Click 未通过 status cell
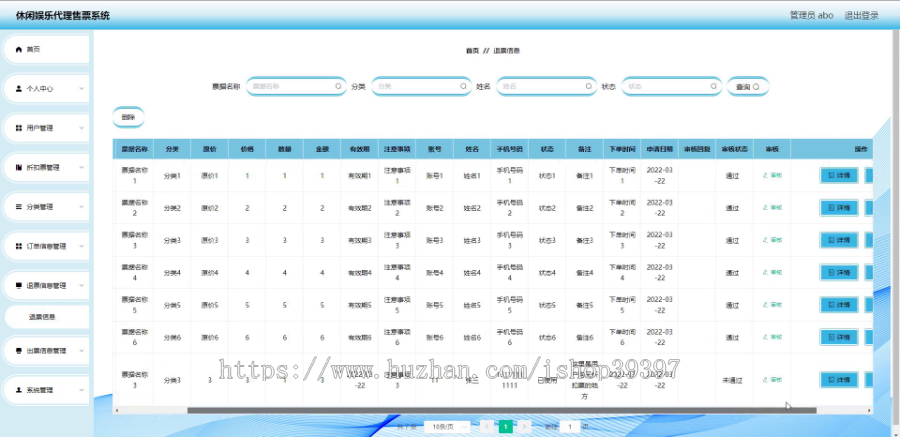 pos(732,380)
